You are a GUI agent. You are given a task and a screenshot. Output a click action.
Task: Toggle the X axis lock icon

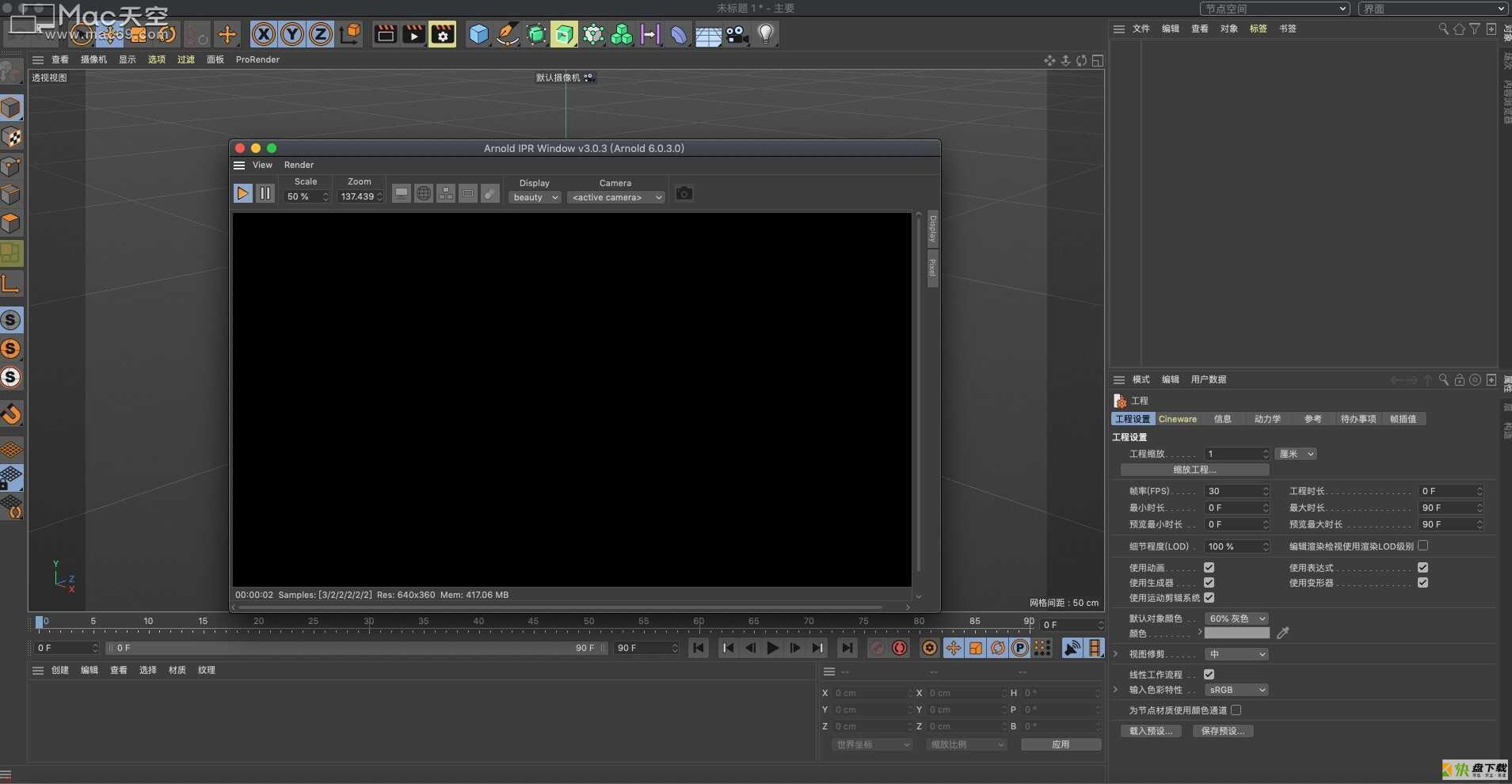(264, 34)
